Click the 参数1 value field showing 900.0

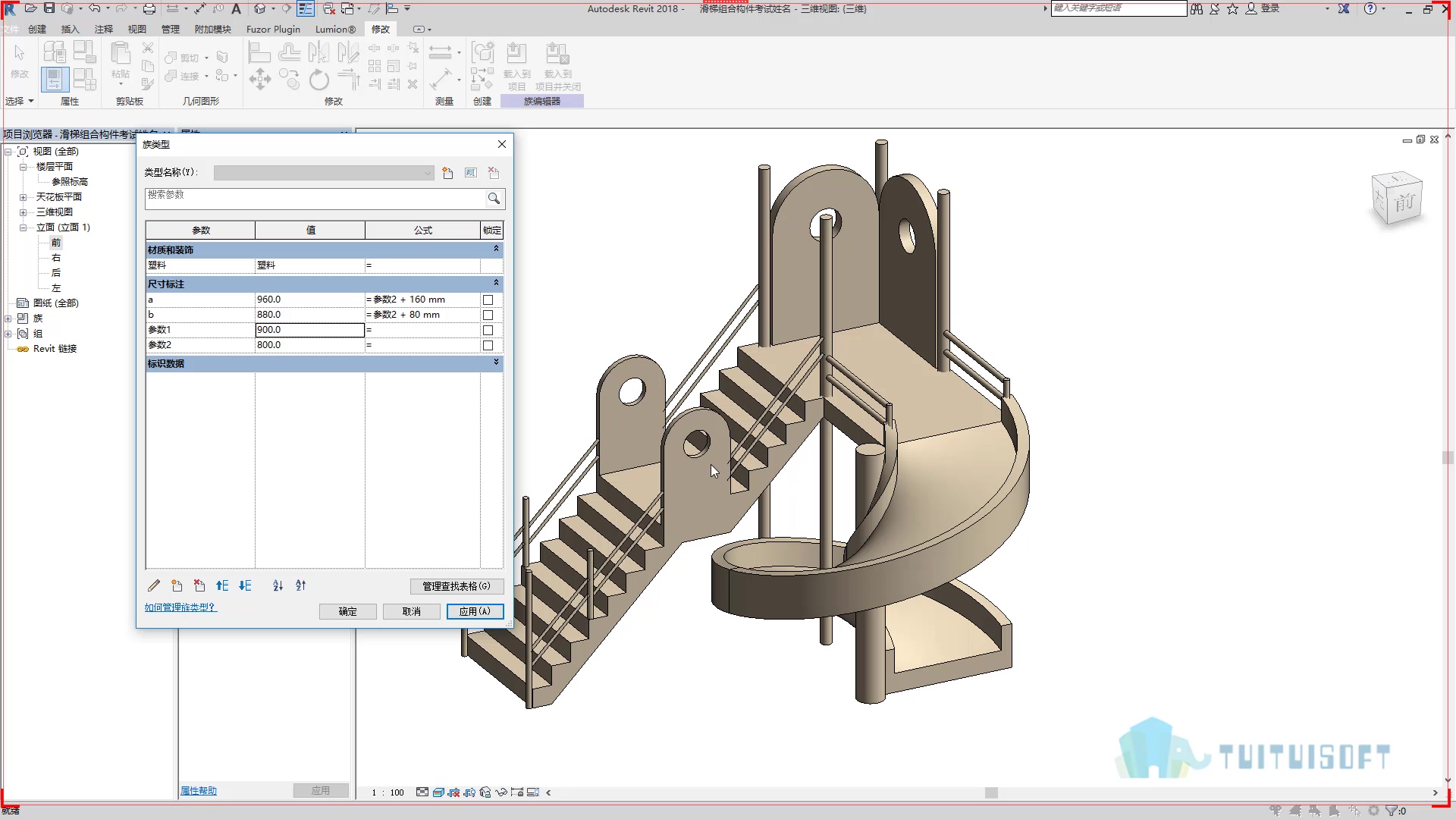(309, 330)
